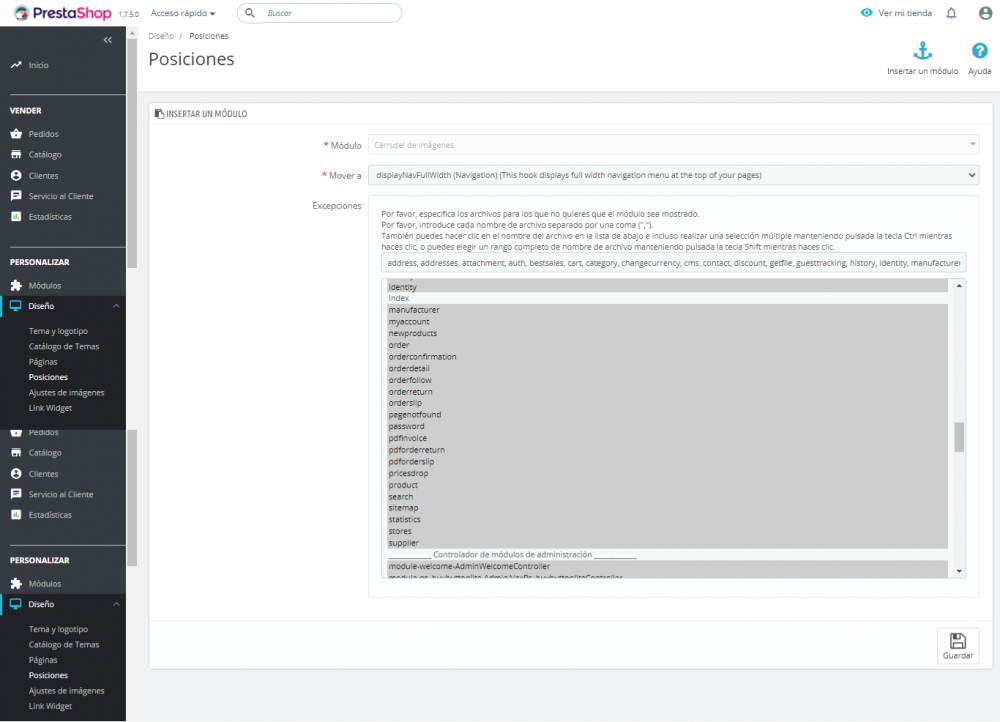Click the Diseño monitor icon in sidebar
Image resolution: width=1000 pixels, height=722 pixels.
(x=14, y=306)
